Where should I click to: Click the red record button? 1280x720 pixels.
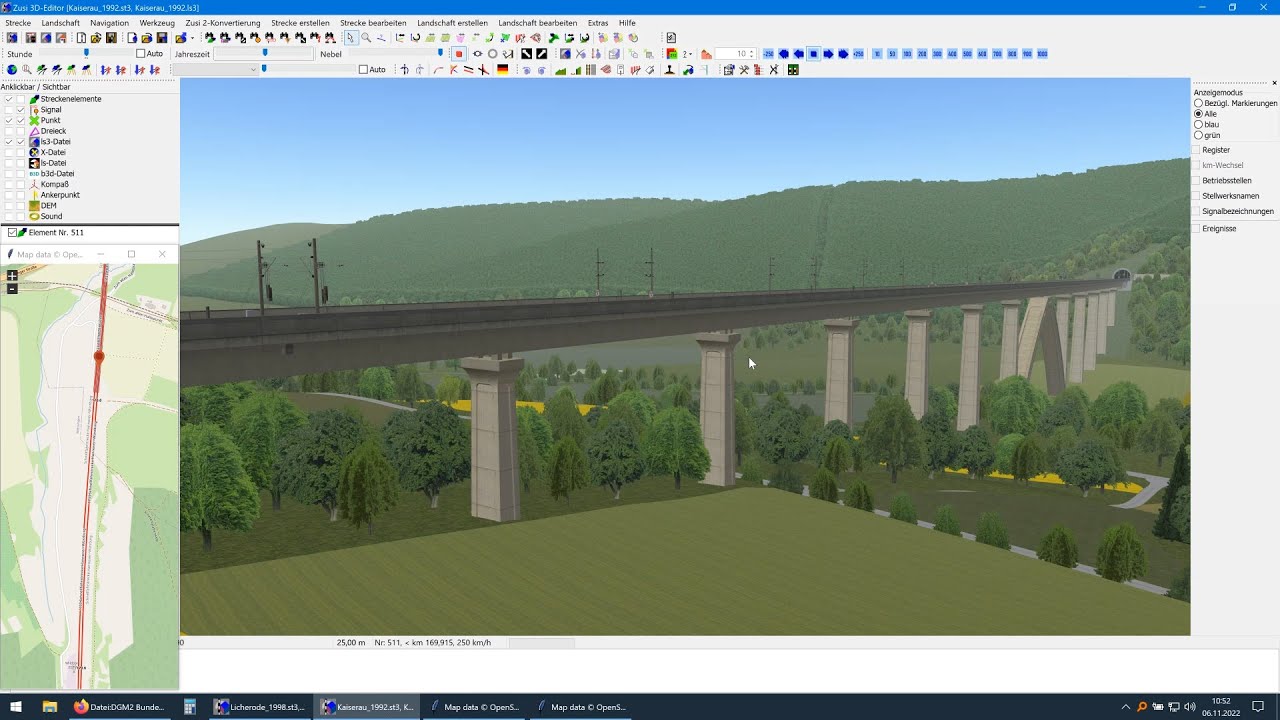pyautogui.click(x=459, y=54)
